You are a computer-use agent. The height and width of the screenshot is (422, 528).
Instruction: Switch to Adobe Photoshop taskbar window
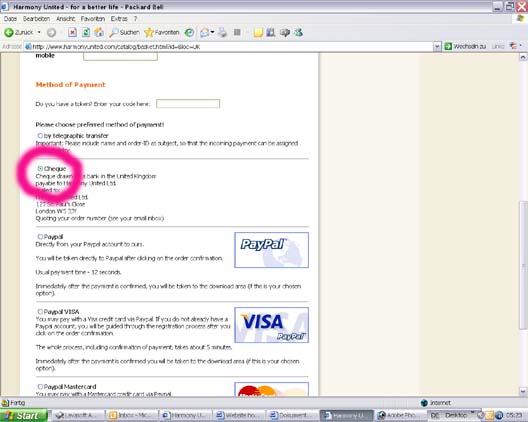(400, 416)
